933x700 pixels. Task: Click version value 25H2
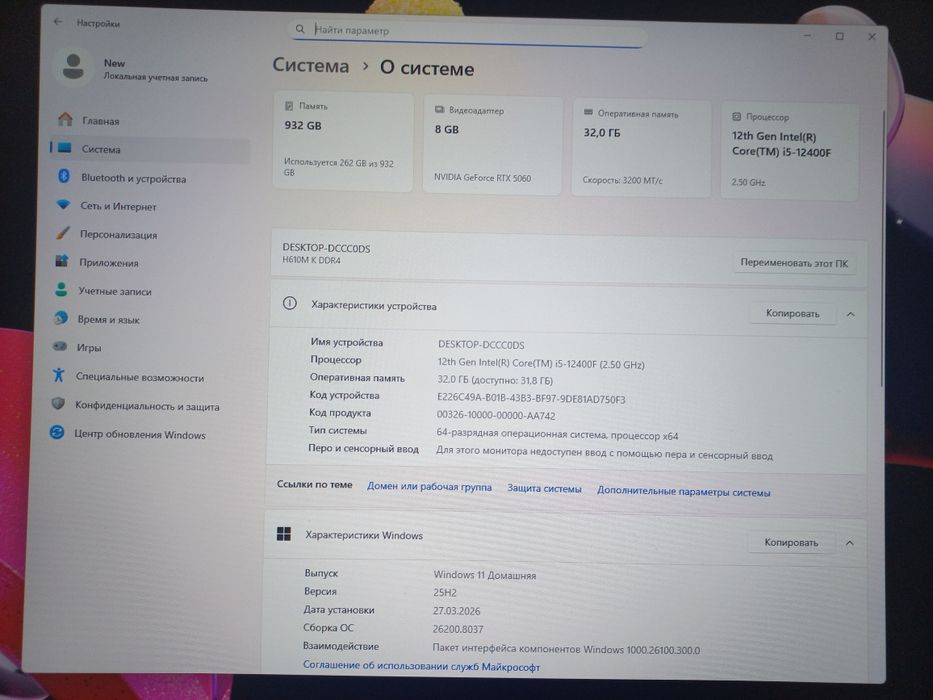(444, 593)
